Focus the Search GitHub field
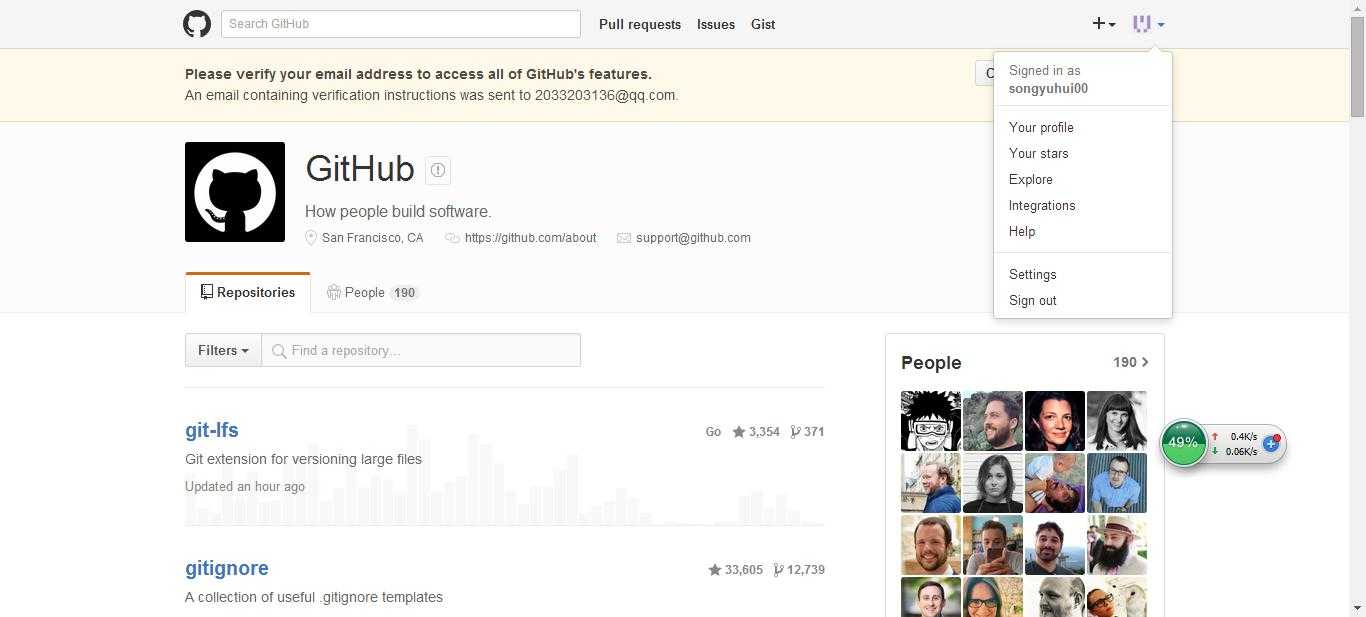 click(401, 24)
